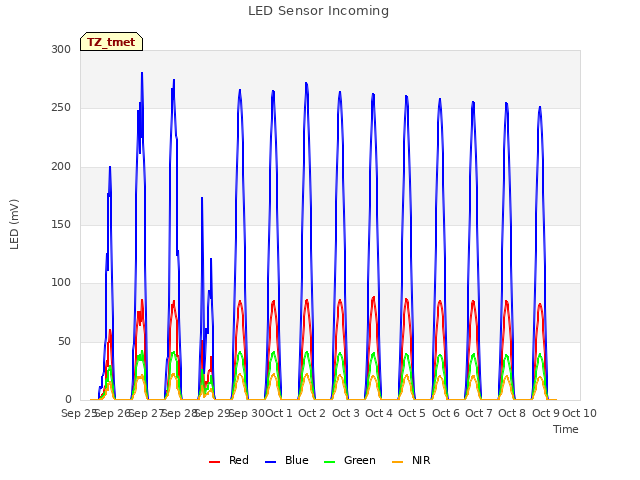Click the Sep 30 x-axis tick label
Screen dimensions: 640x480
(x=247, y=413)
